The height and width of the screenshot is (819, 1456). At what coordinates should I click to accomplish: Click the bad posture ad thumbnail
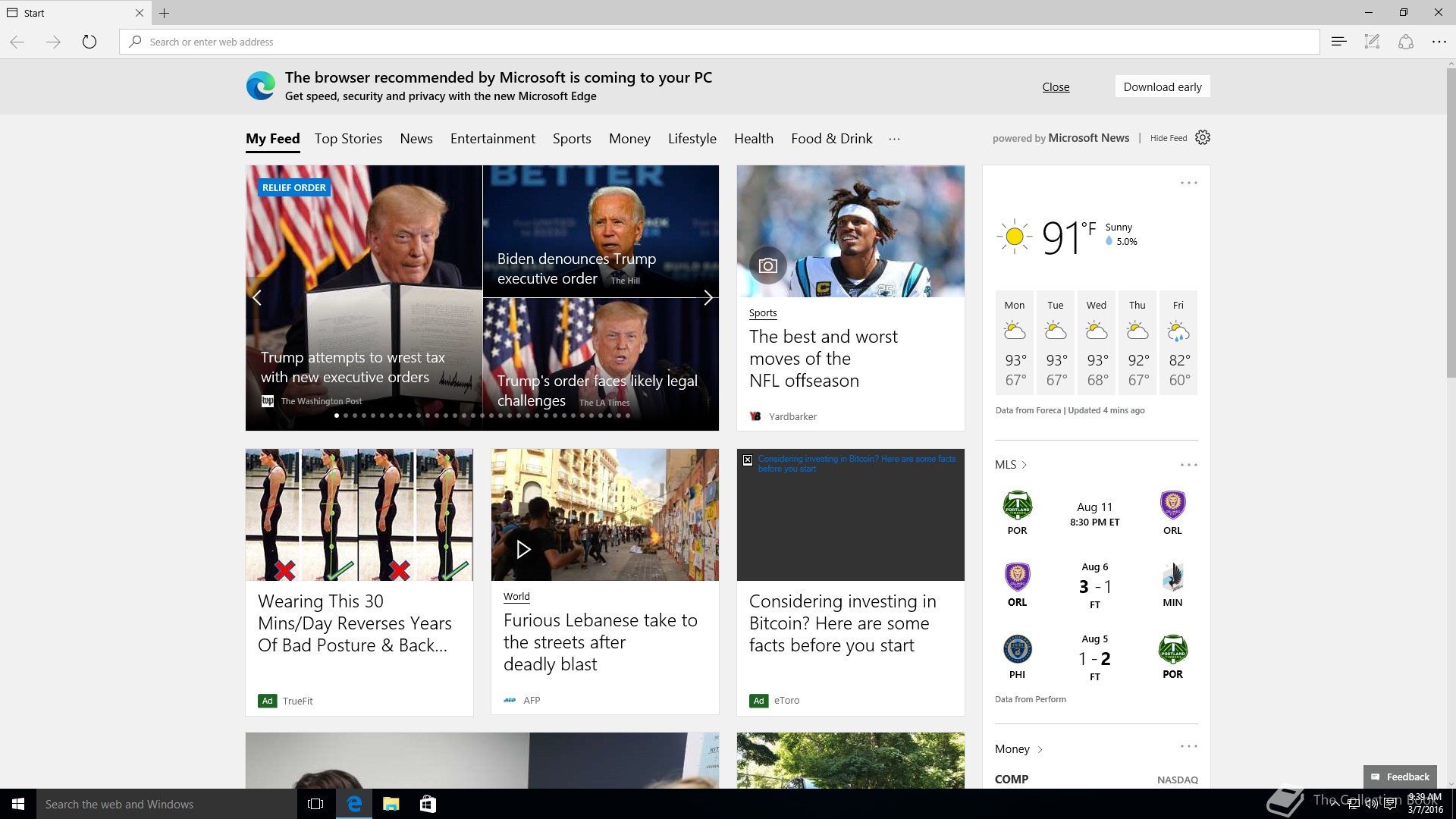pyautogui.click(x=359, y=515)
